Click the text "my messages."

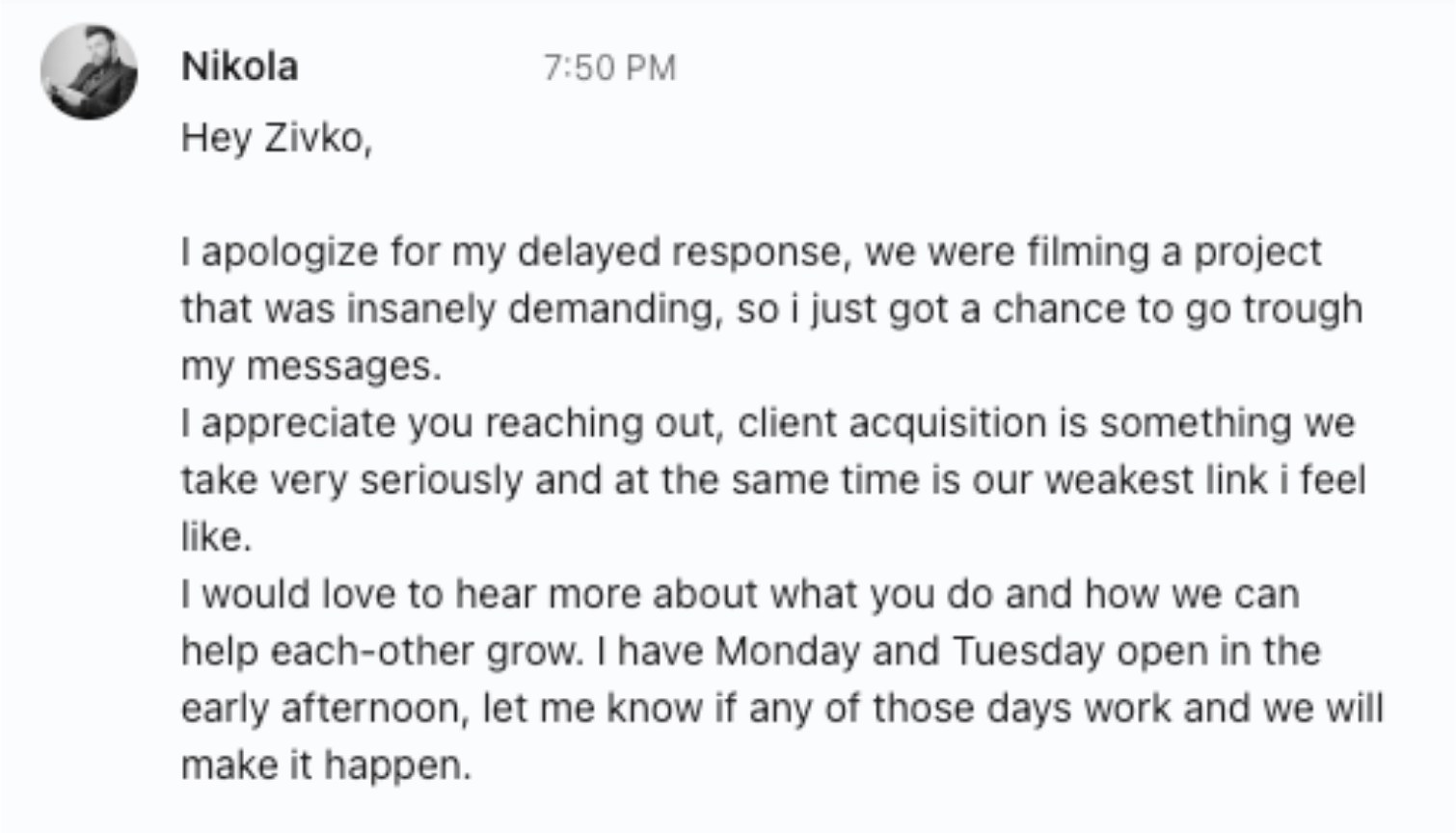click(311, 366)
